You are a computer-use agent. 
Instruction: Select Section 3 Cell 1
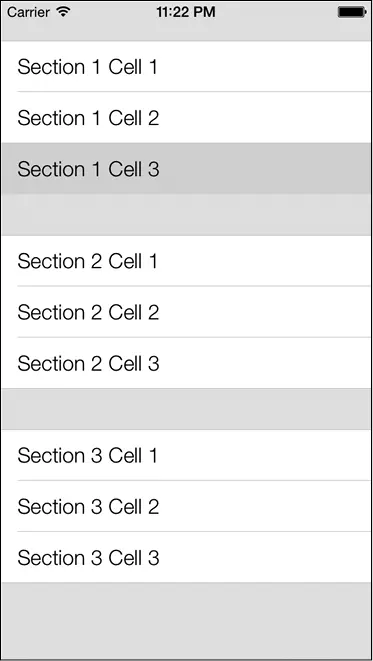186,455
